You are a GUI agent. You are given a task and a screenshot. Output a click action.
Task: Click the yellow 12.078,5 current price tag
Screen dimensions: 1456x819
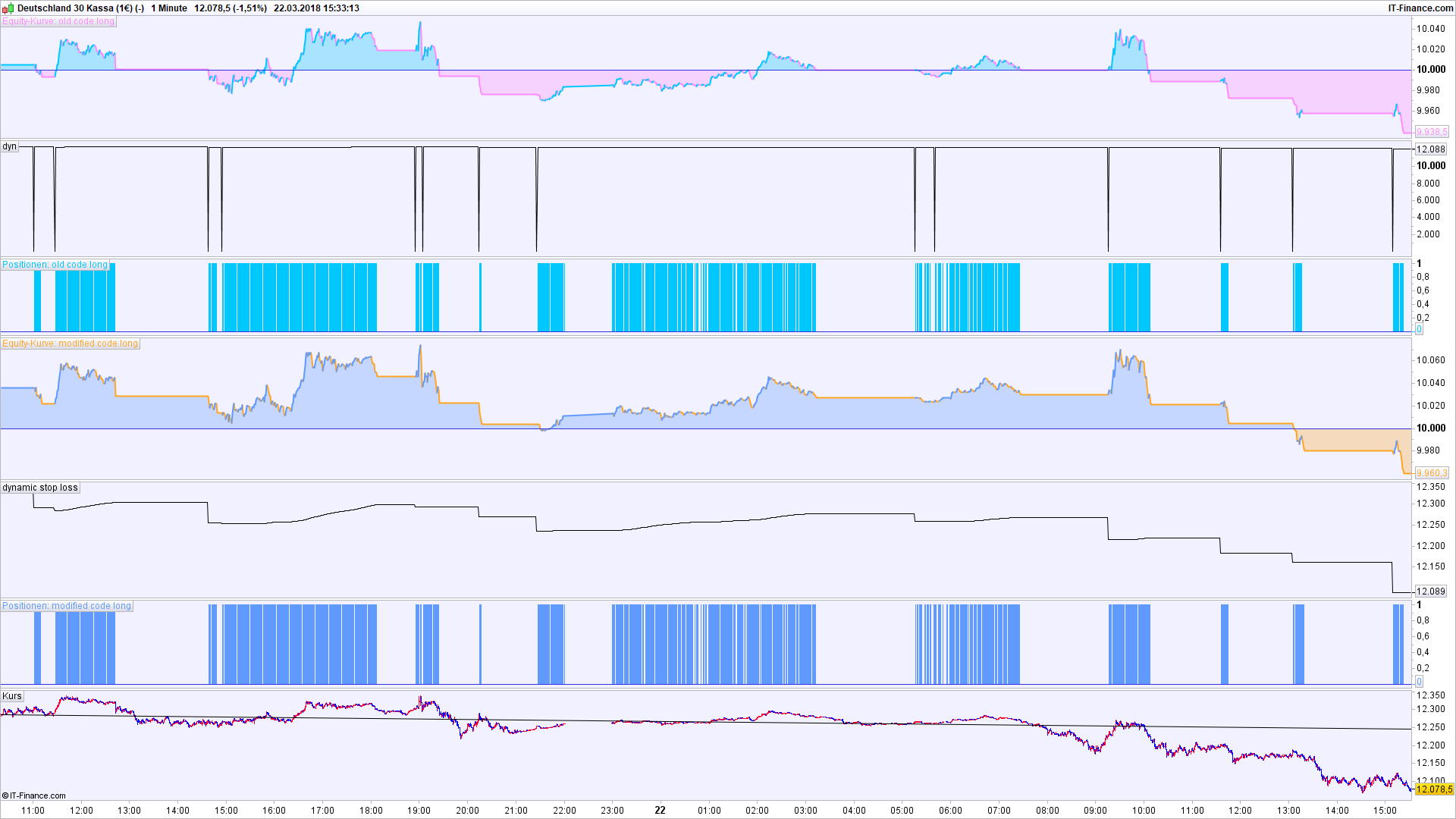1434,789
